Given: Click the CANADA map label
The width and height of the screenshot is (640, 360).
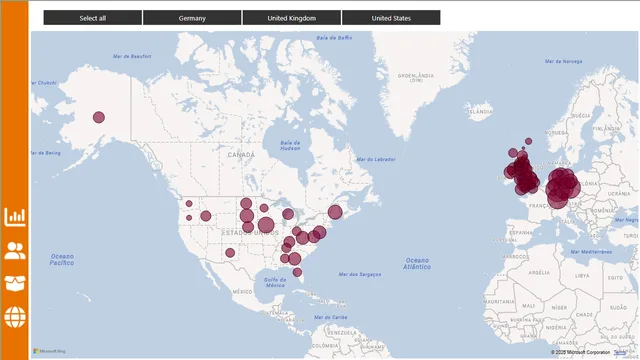Looking at the screenshot, I should (241, 155).
